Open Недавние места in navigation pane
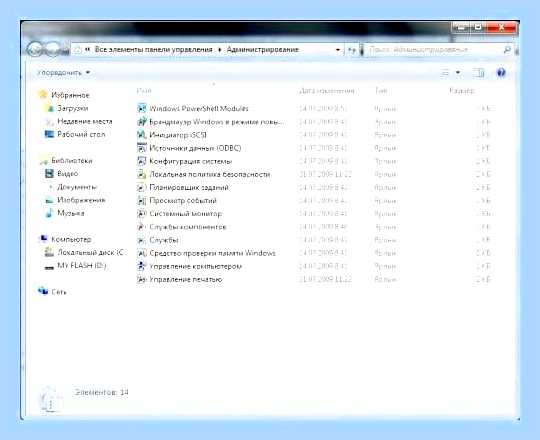540x440 pixels. pyautogui.click(x=85, y=121)
